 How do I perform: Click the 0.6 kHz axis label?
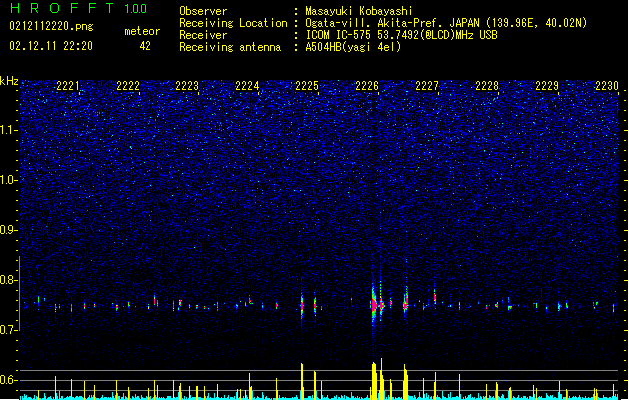[8, 380]
